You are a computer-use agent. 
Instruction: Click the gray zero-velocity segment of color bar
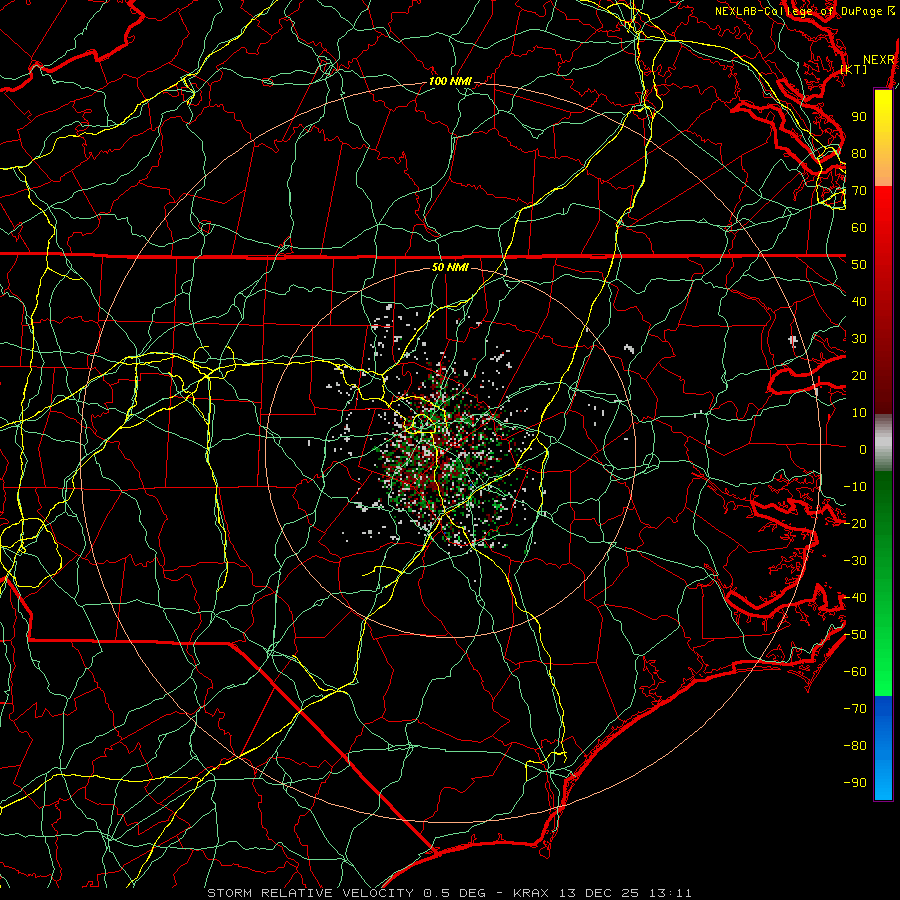point(883,443)
